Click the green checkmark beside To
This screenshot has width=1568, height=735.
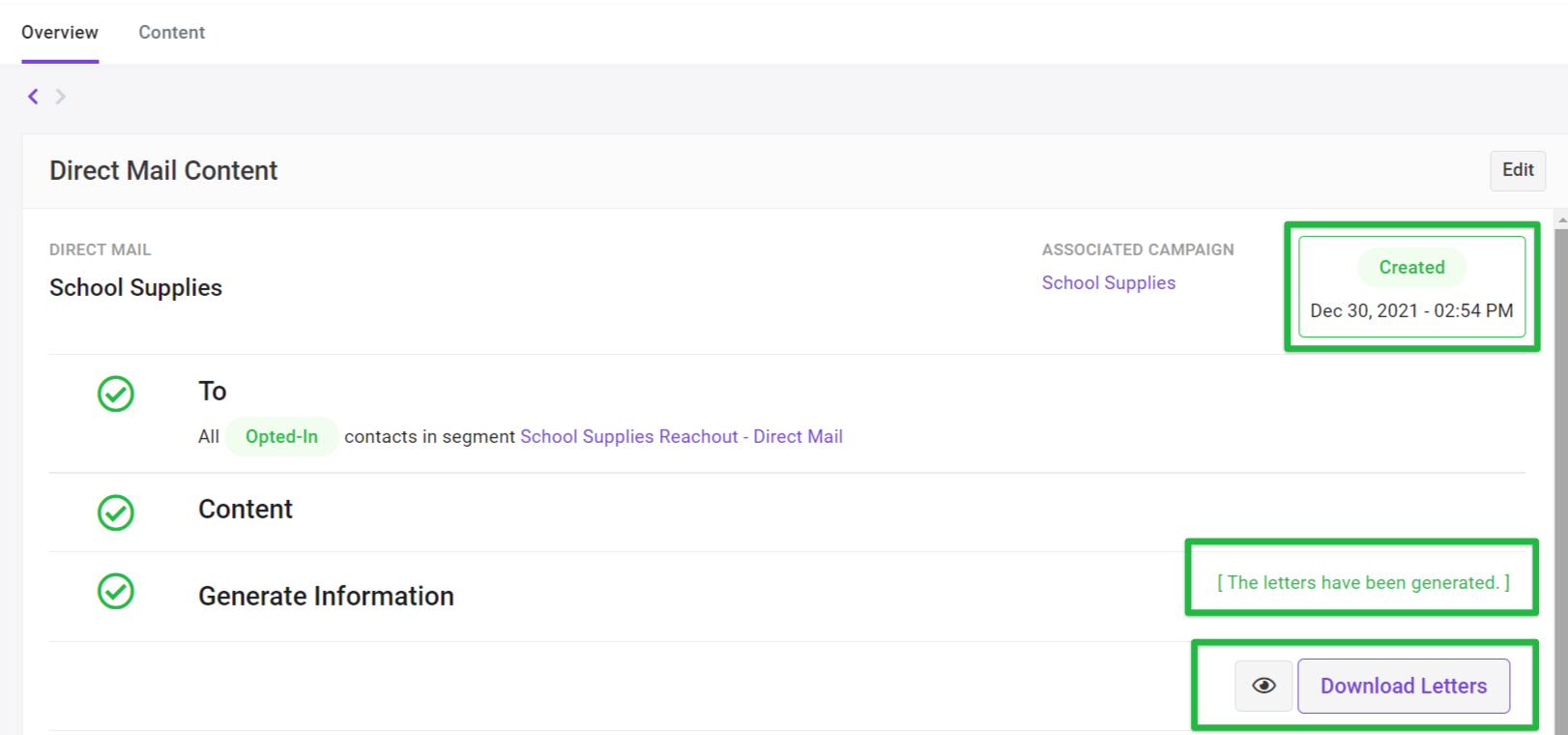[x=116, y=394]
